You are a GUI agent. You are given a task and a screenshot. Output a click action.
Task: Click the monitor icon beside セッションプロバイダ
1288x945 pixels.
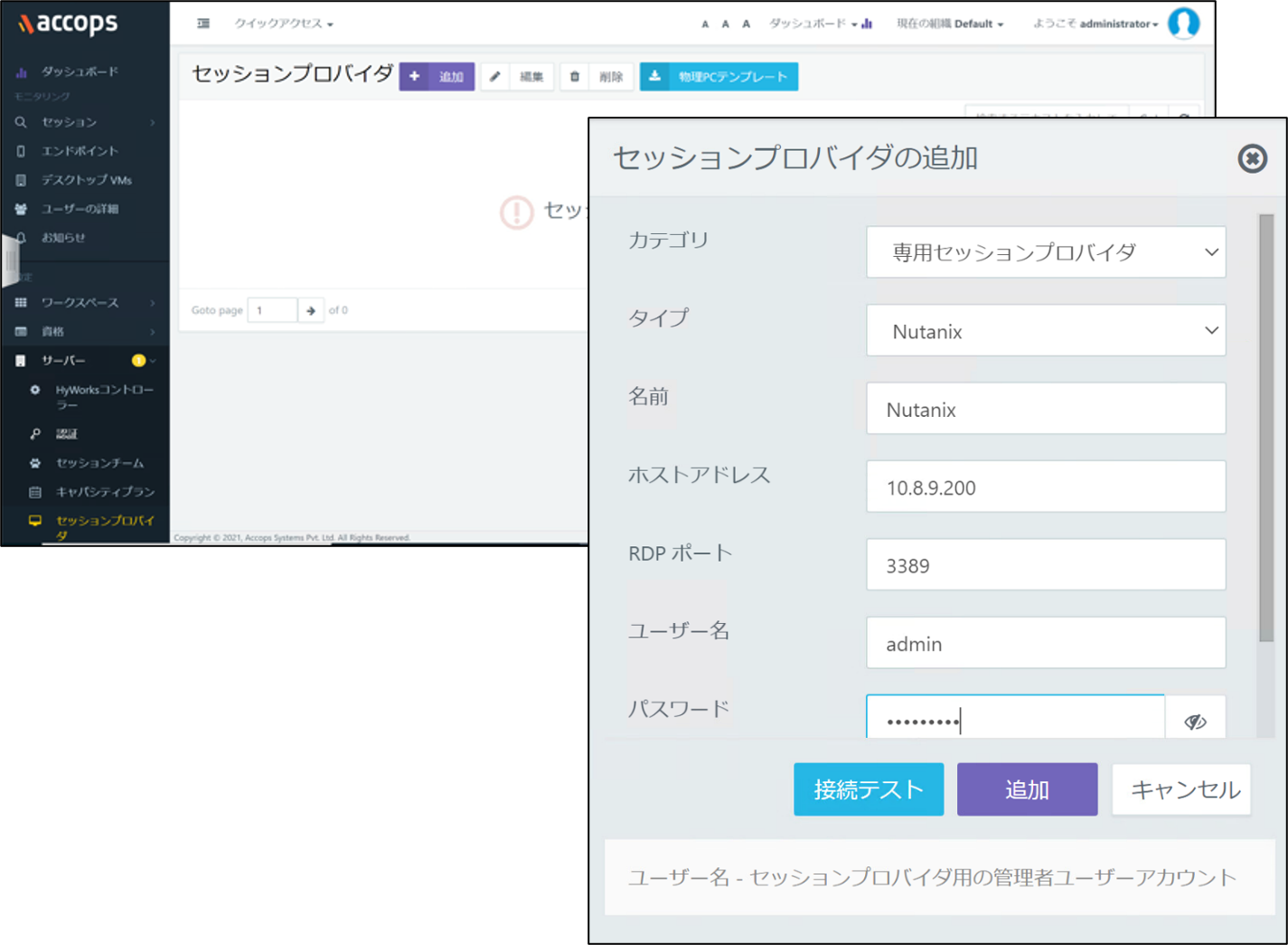point(35,521)
